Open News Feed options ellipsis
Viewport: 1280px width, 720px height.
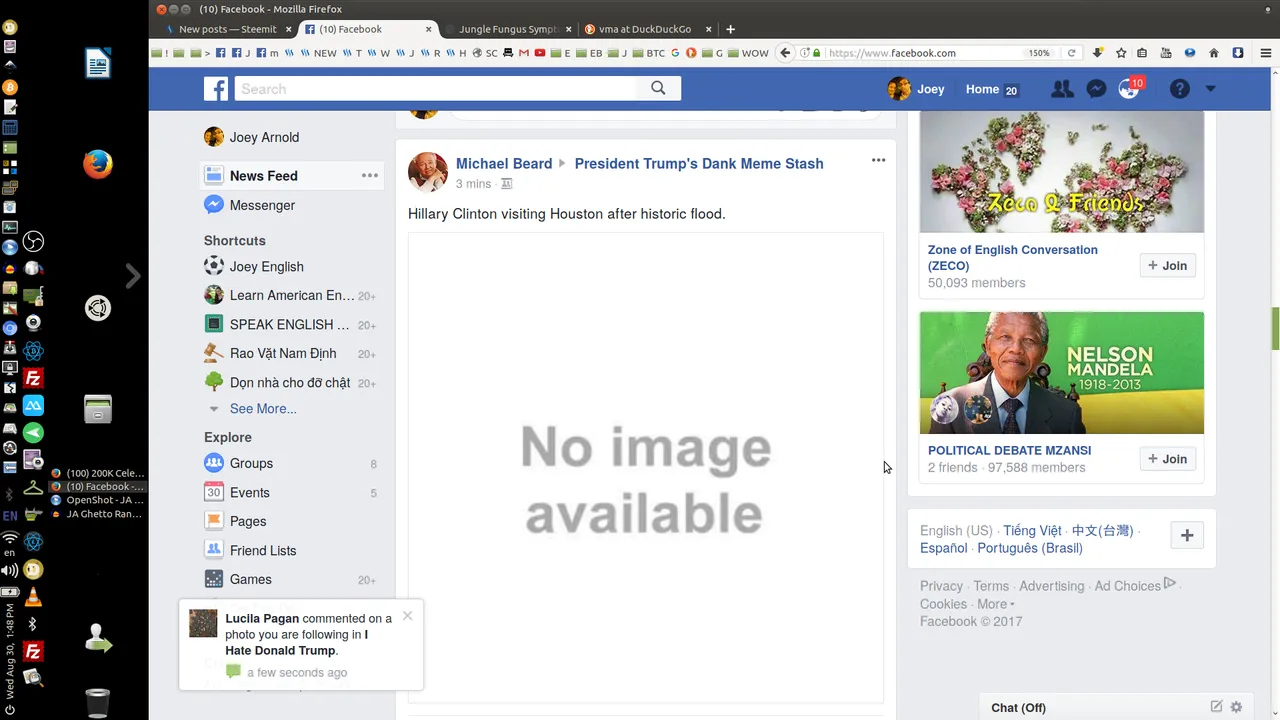pyautogui.click(x=370, y=176)
